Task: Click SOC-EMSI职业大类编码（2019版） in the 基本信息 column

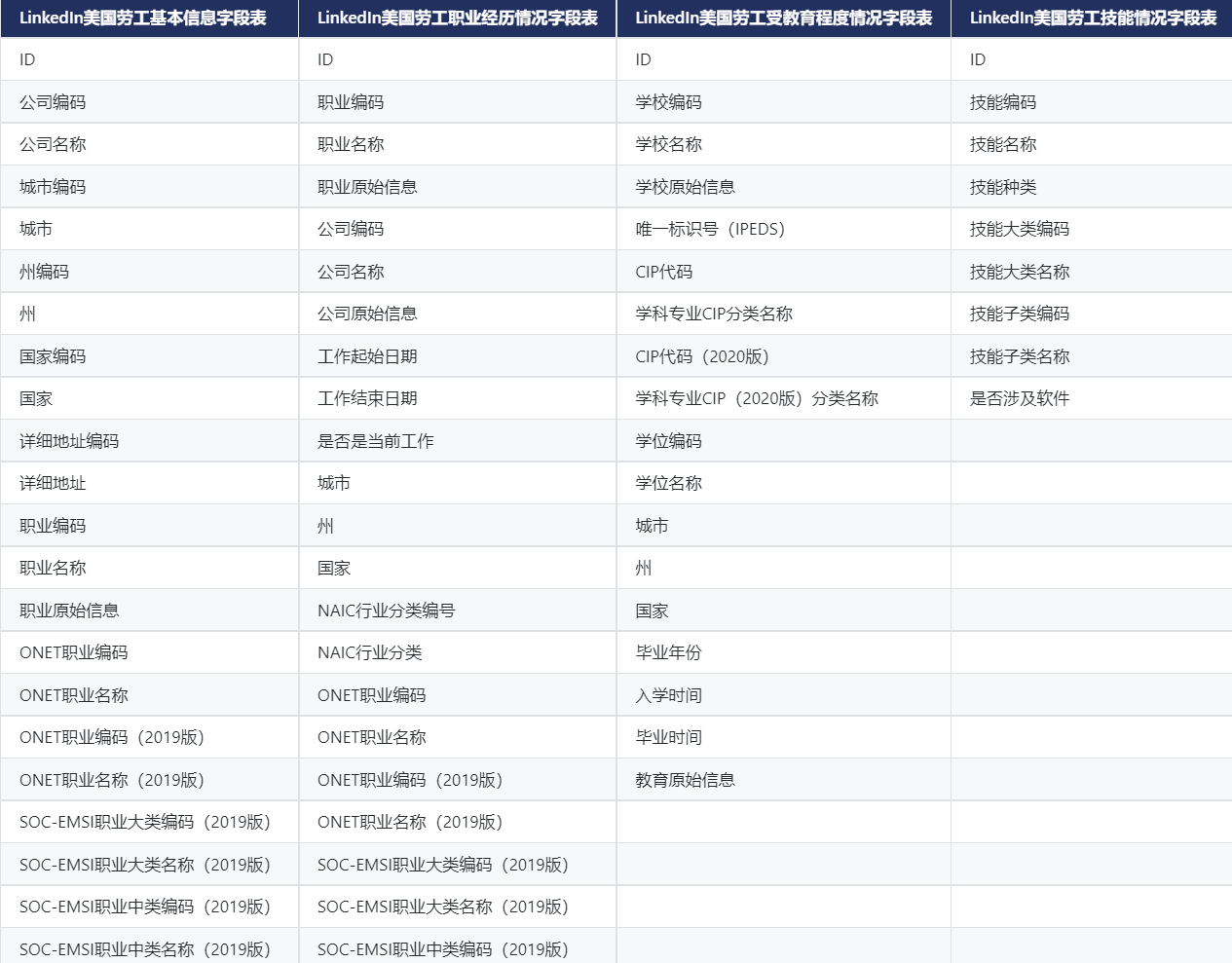Action: pos(149,822)
